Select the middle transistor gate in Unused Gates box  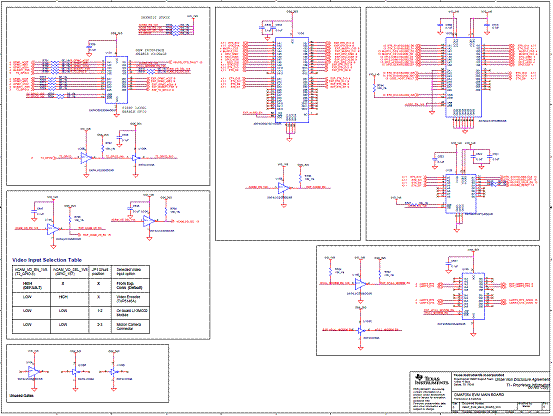point(75,372)
